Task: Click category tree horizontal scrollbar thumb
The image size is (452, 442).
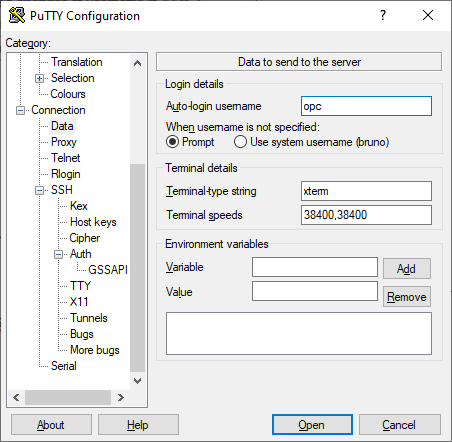Action: tap(68, 397)
